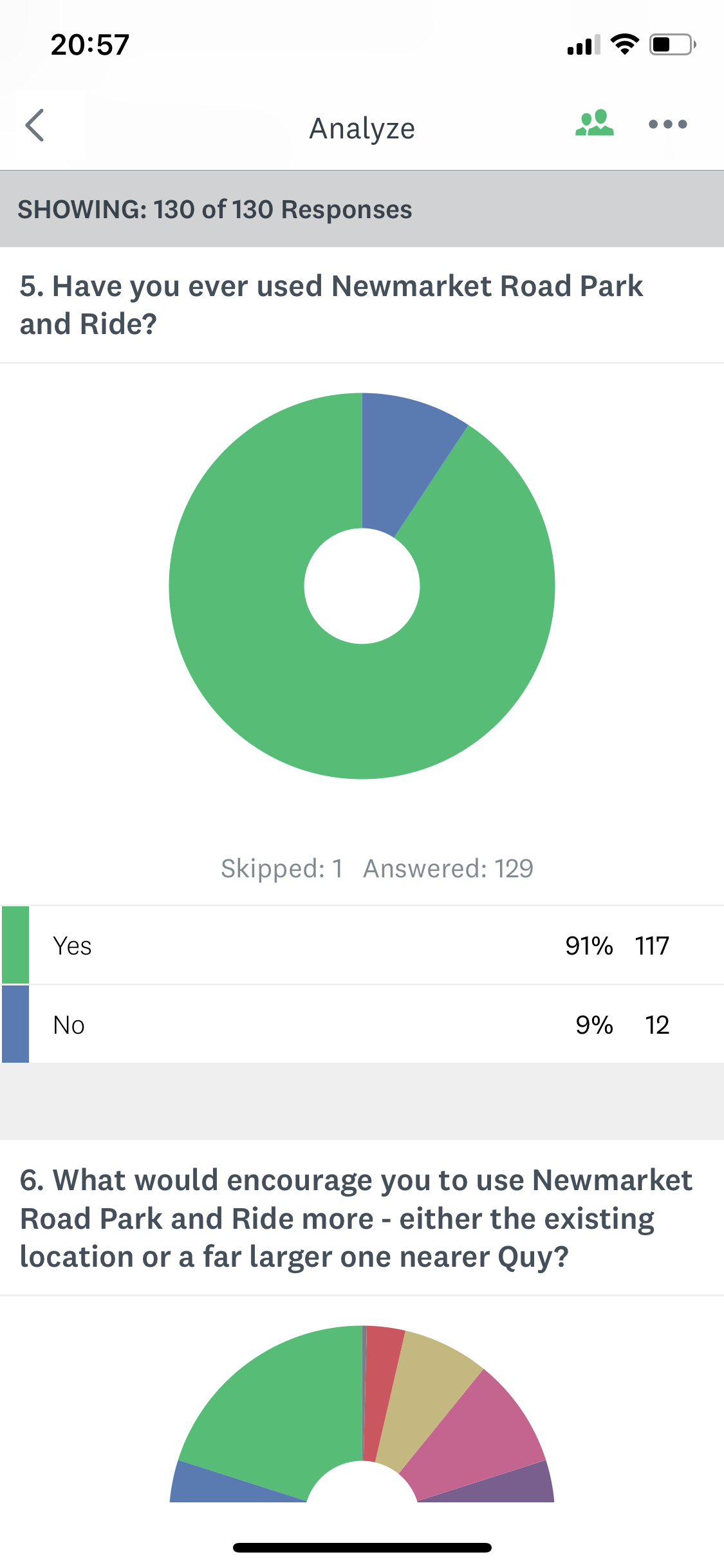Tap the clock showing 20:57

[90, 45]
